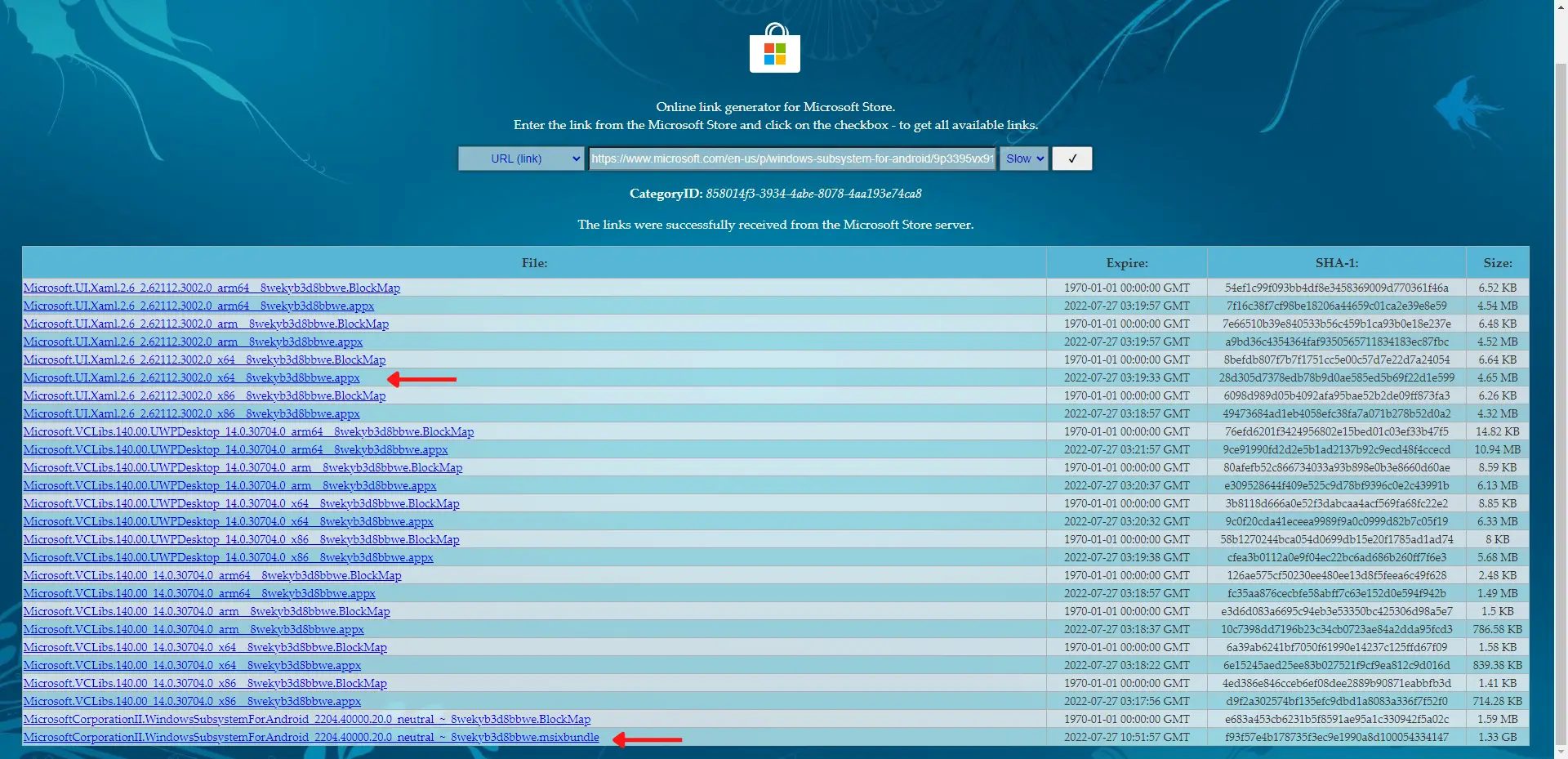Open WindowsSubsystemForAndroid BlockMap link
Viewport: 1568px width, 759px height.
306,720
